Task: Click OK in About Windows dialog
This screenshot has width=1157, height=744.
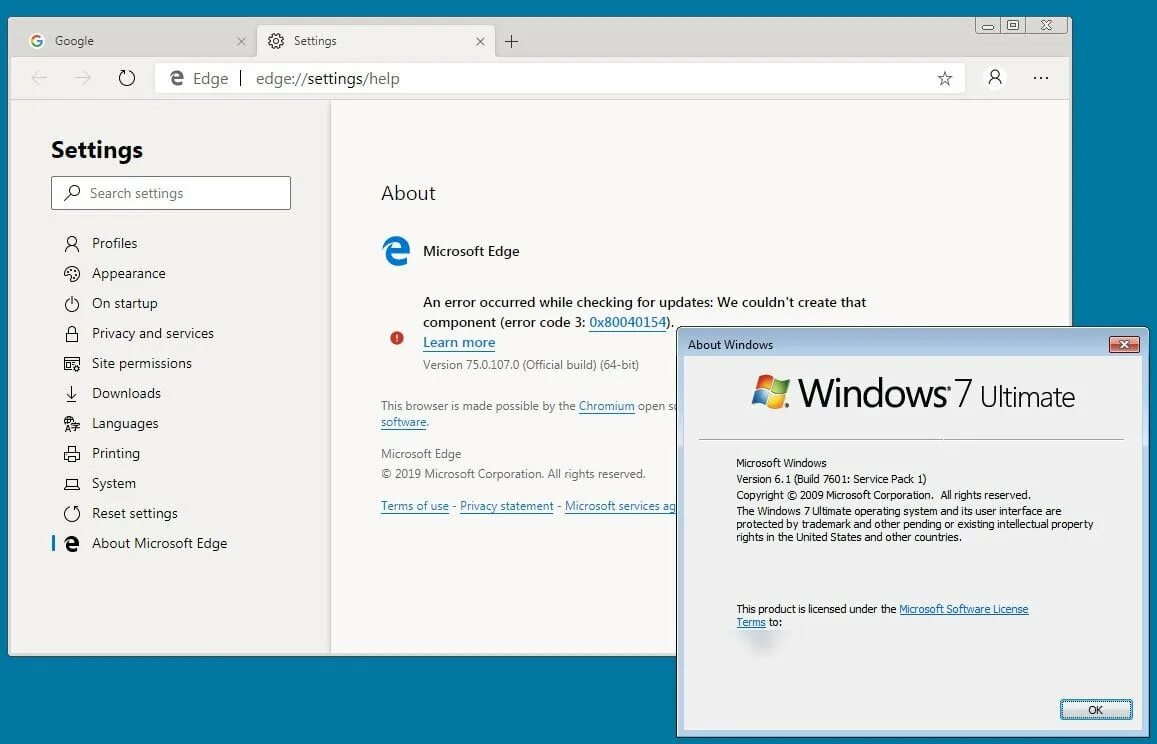Action: tap(1096, 709)
